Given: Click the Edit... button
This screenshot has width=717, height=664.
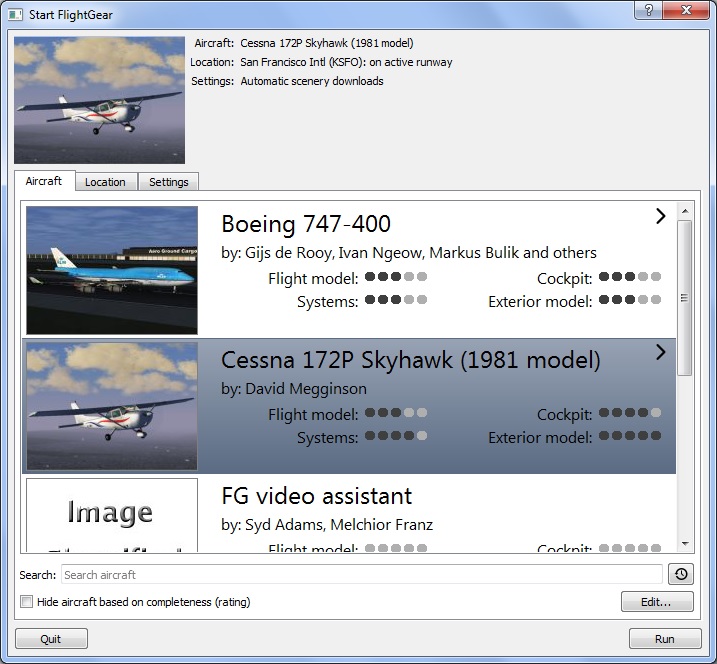Looking at the screenshot, I should [x=657, y=602].
